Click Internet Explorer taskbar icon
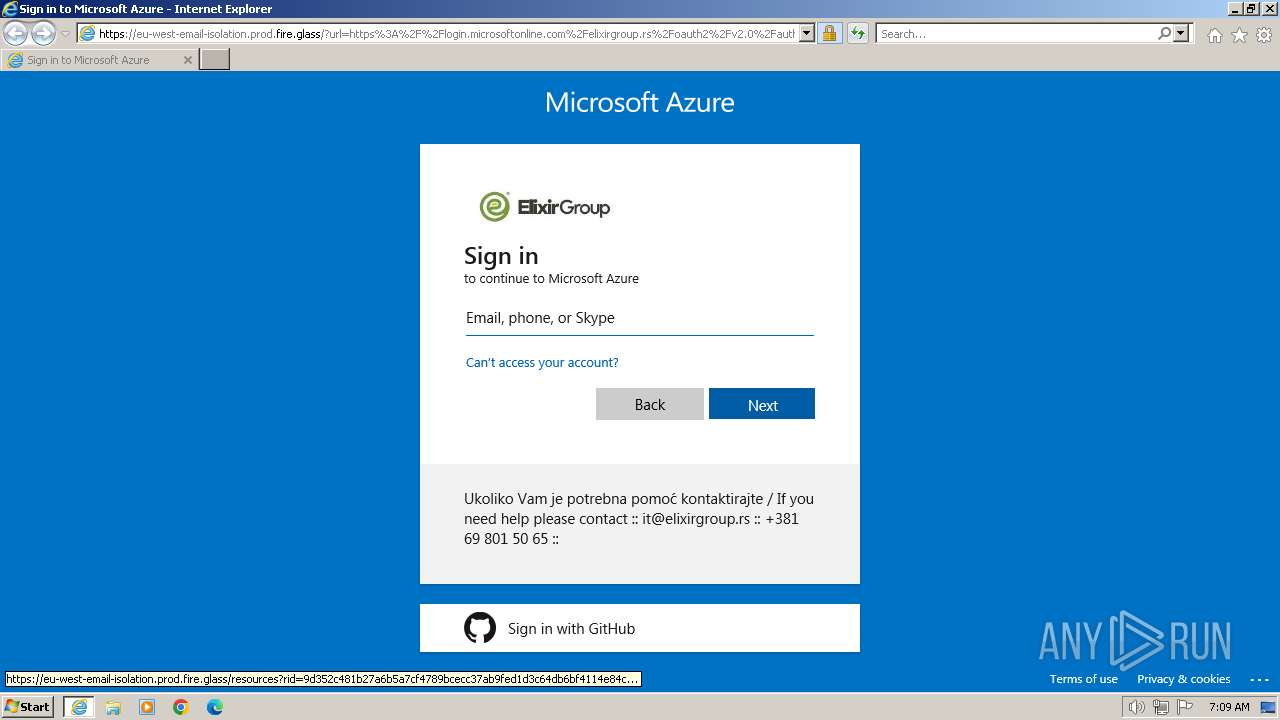This screenshot has width=1280, height=720. click(x=79, y=707)
